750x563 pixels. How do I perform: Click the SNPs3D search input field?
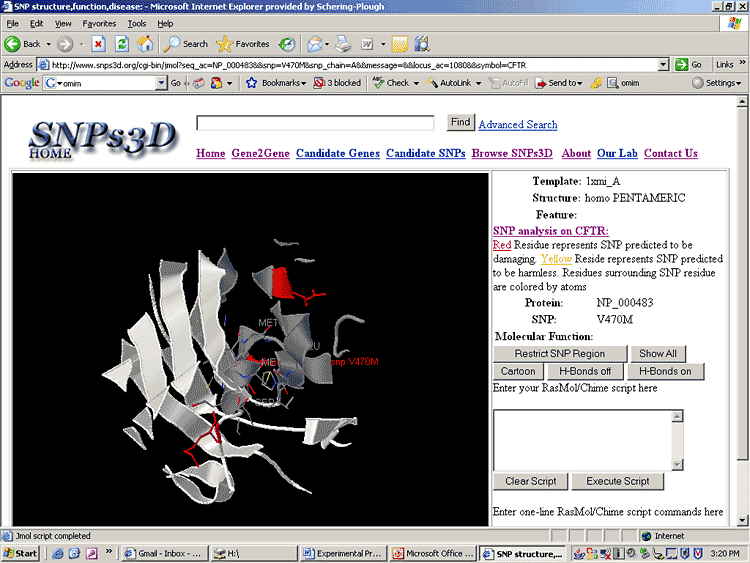coord(315,123)
